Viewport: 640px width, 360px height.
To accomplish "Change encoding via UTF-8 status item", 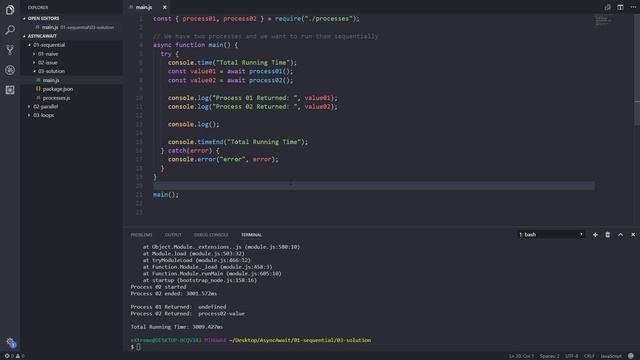I will click(x=571, y=356).
